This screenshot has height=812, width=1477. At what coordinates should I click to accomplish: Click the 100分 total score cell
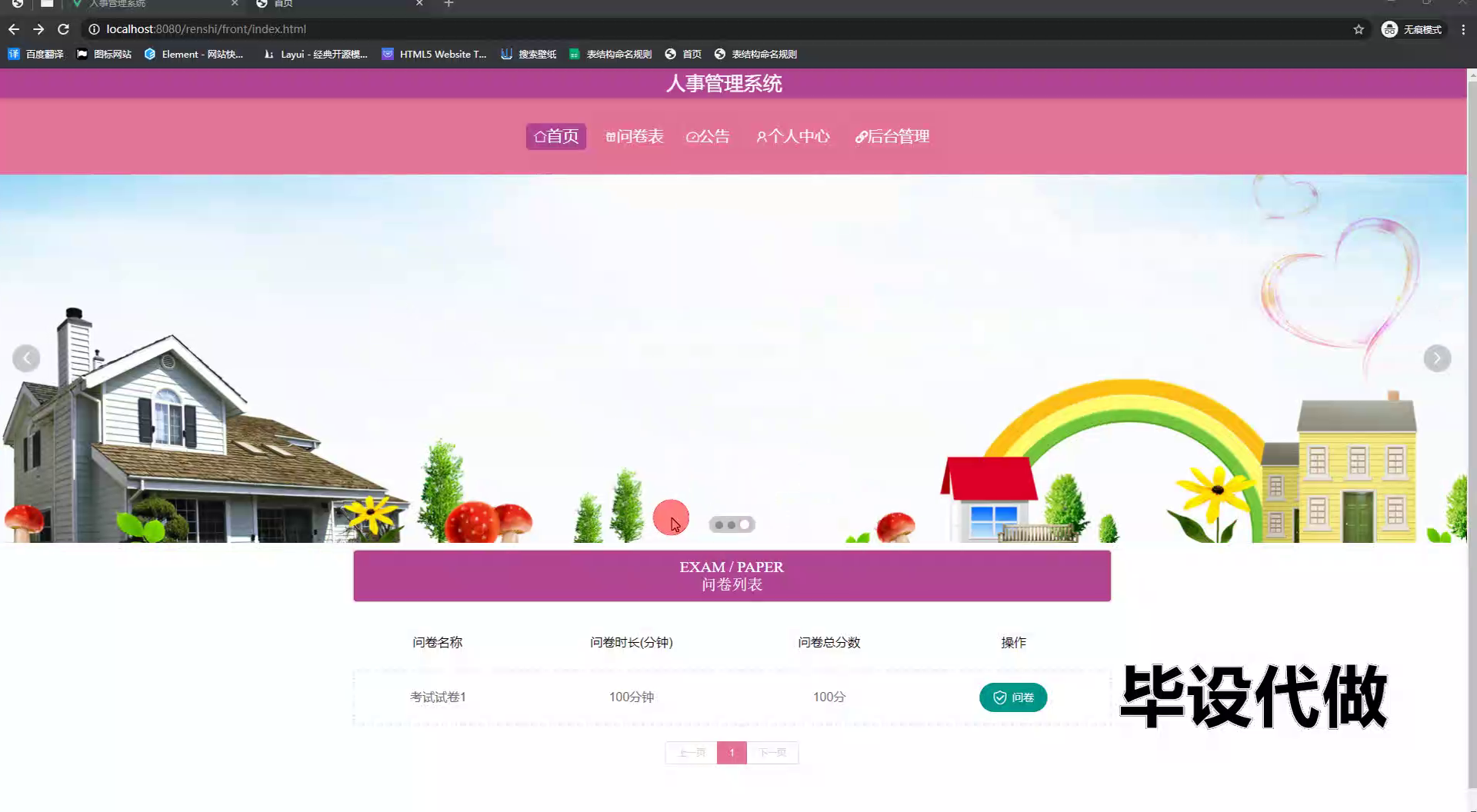[x=829, y=697]
